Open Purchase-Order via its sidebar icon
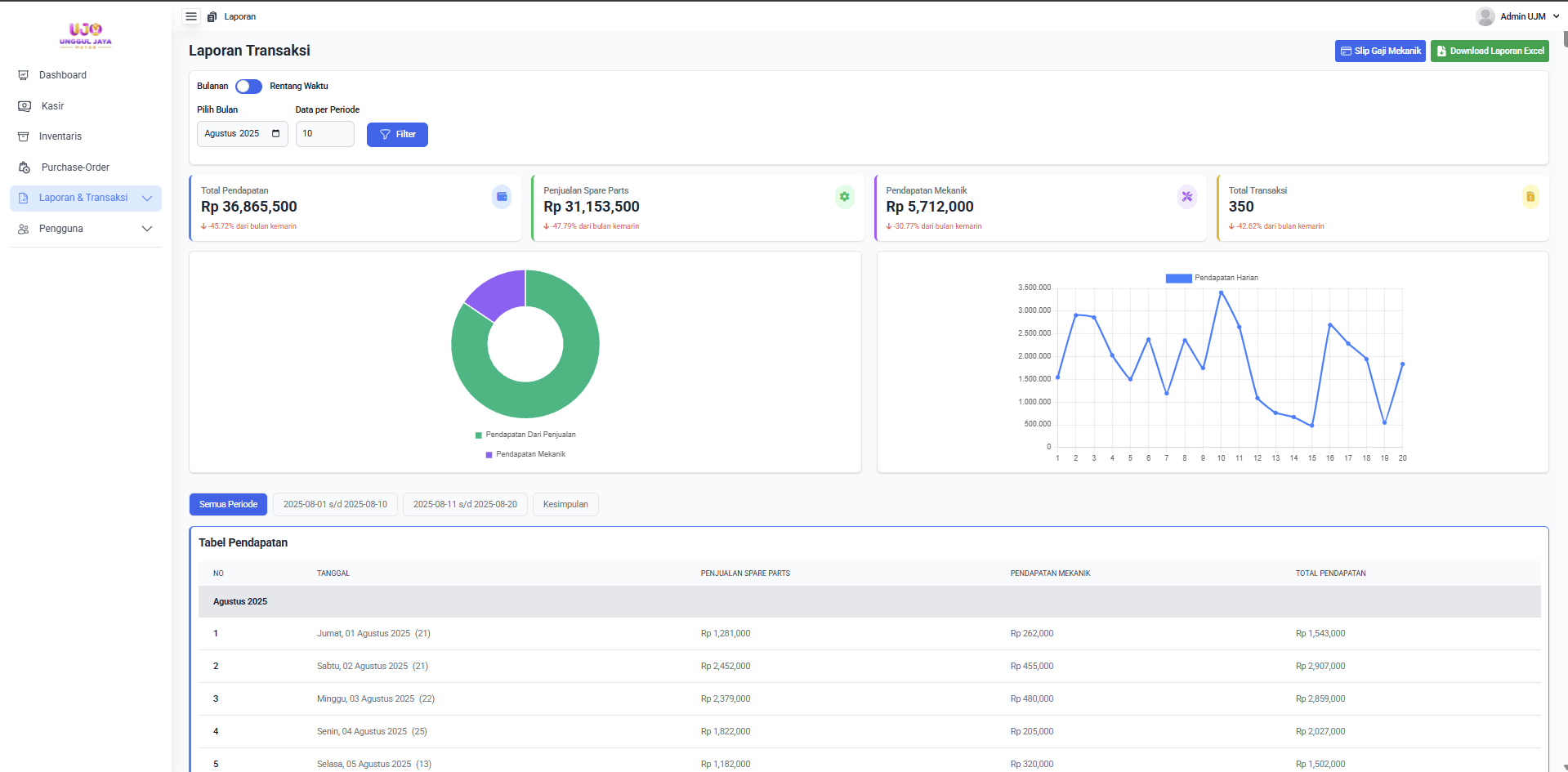The width and height of the screenshot is (1568, 772). click(25, 167)
